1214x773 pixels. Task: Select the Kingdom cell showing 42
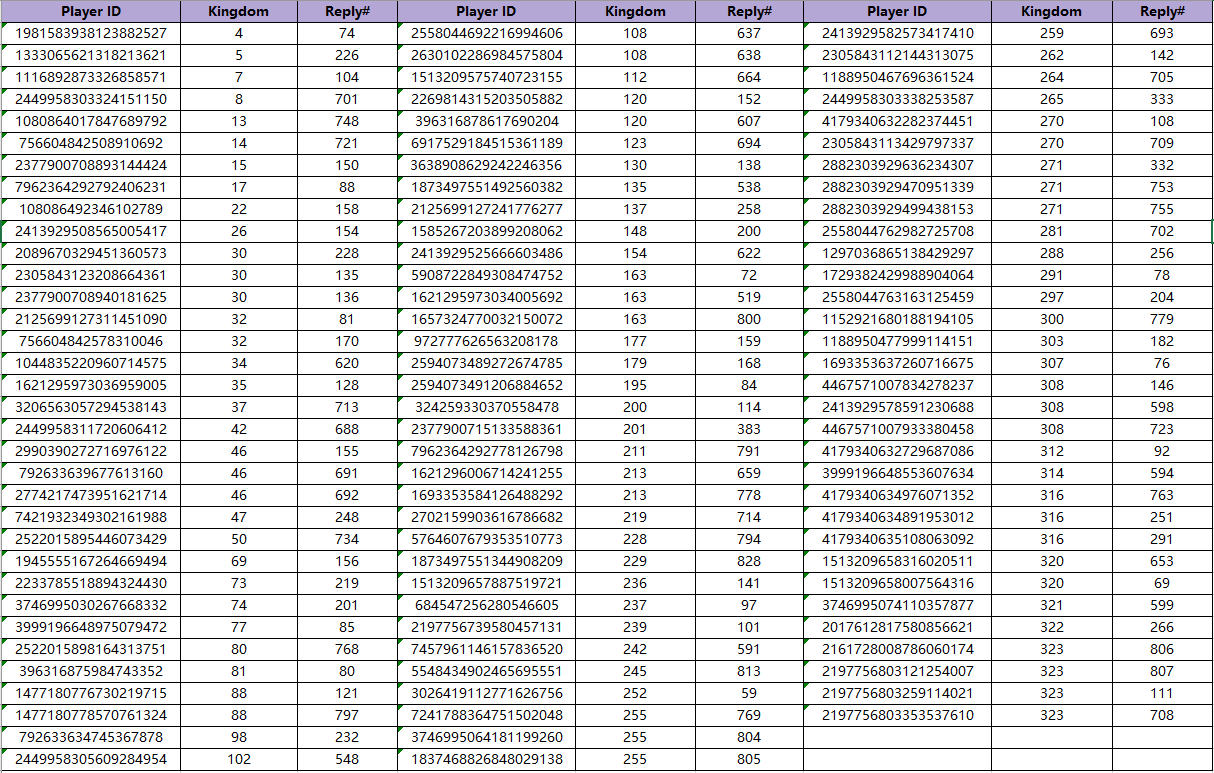239,430
